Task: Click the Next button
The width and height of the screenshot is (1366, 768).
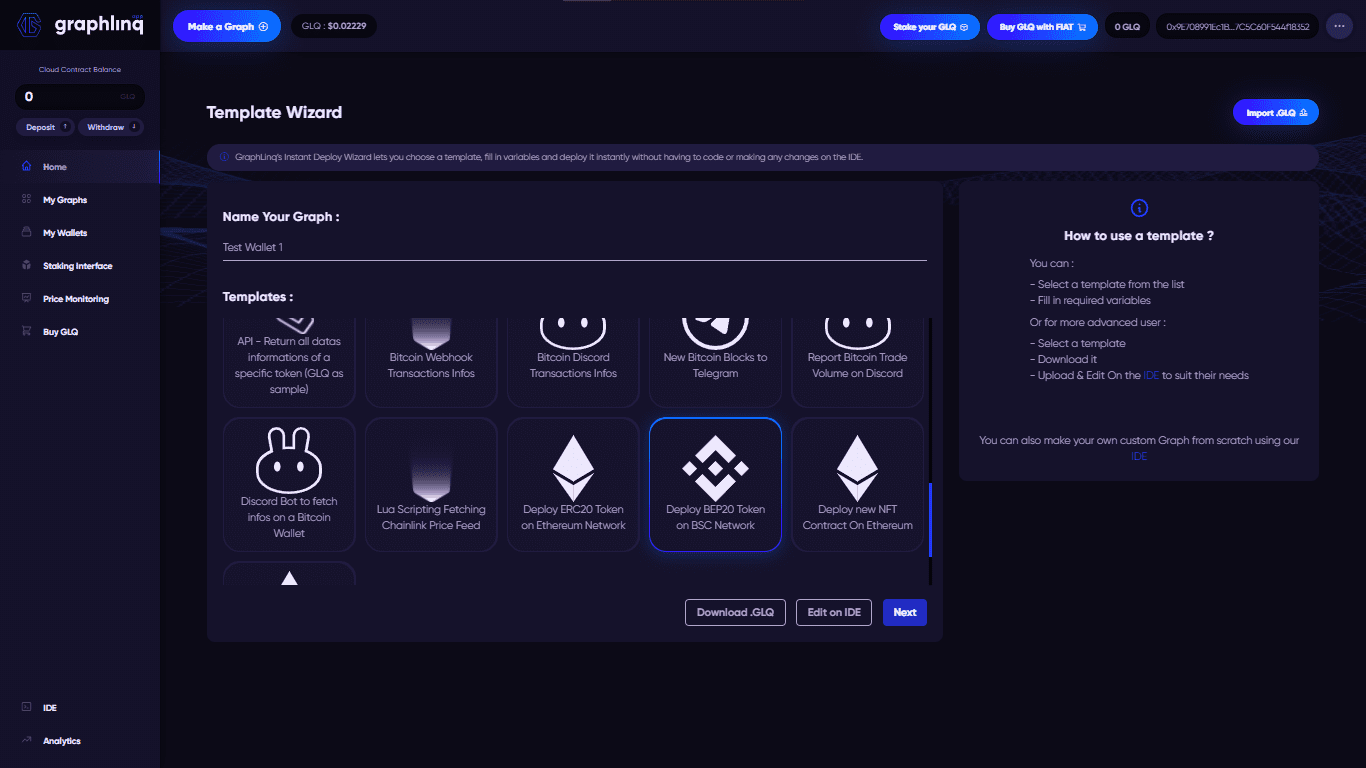Action: pyautogui.click(x=904, y=612)
